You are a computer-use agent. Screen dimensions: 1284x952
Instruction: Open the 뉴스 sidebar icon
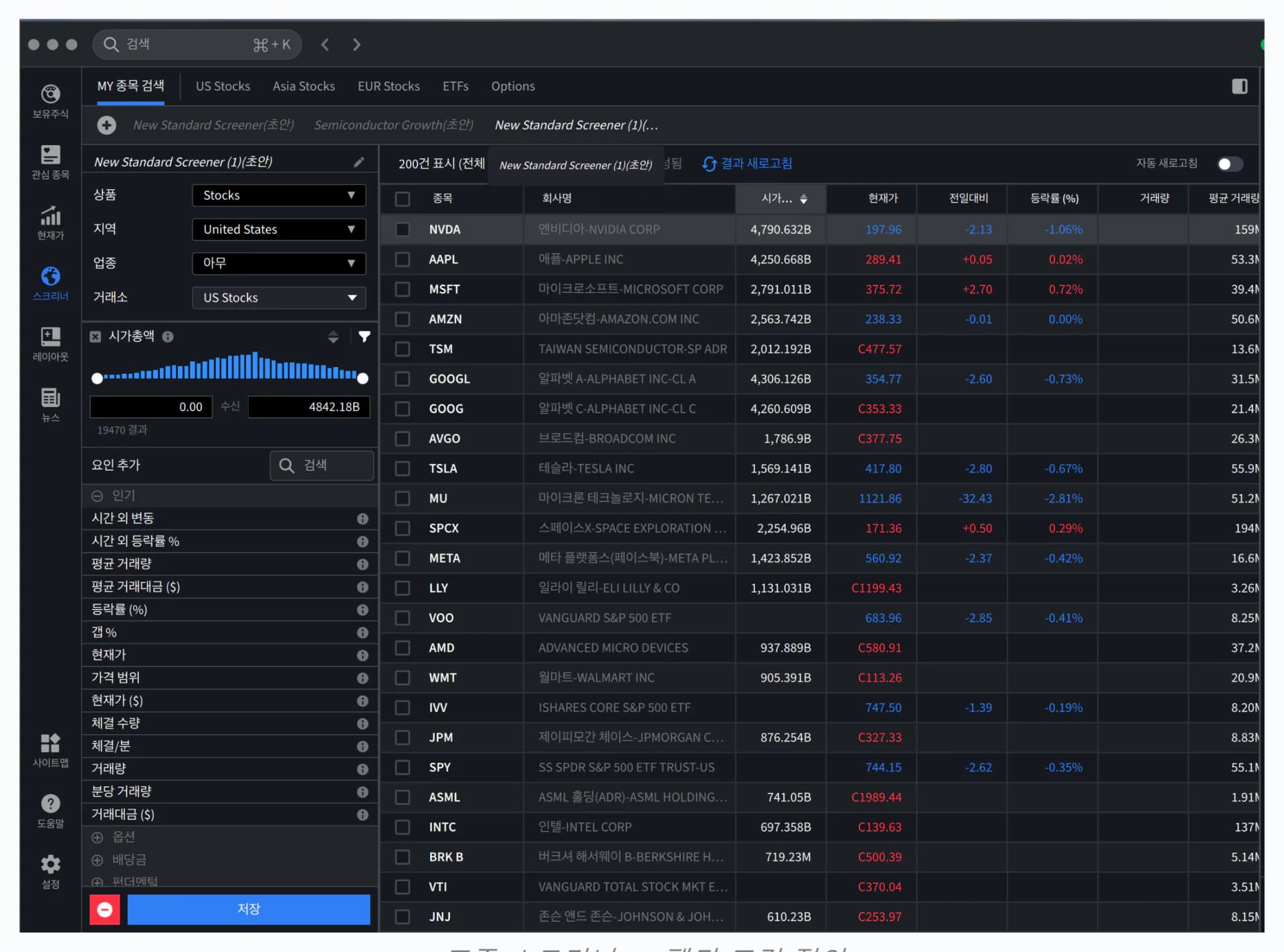click(x=50, y=405)
